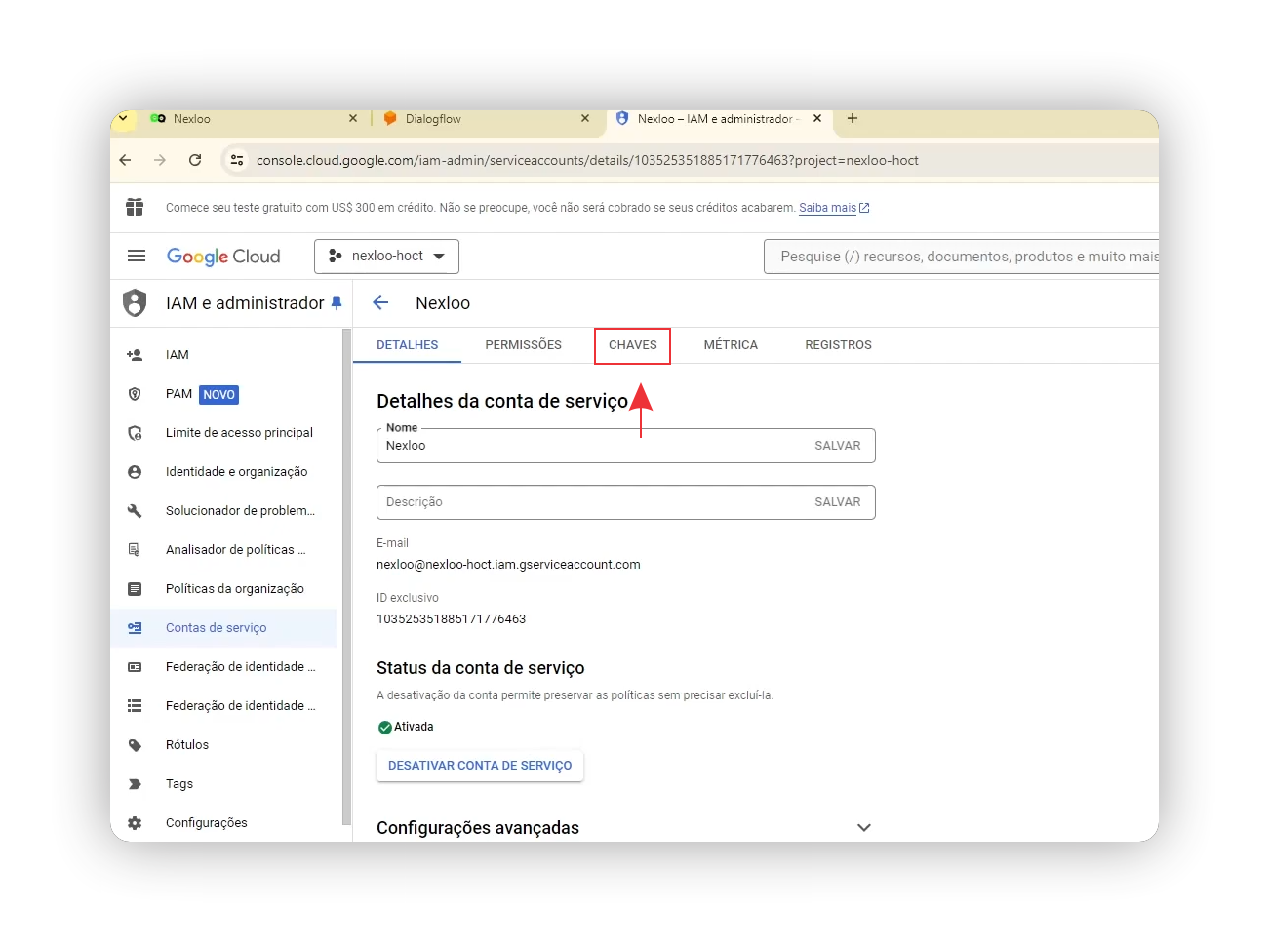Select the DETALHES tab

click(x=407, y=345)
